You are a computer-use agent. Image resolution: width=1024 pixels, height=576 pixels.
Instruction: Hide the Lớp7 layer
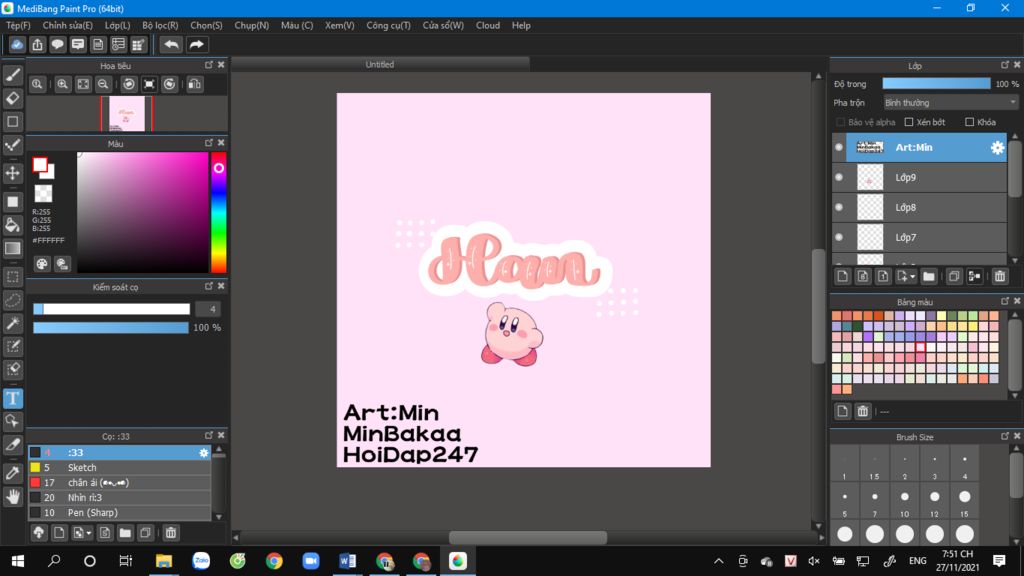[839, 237]
